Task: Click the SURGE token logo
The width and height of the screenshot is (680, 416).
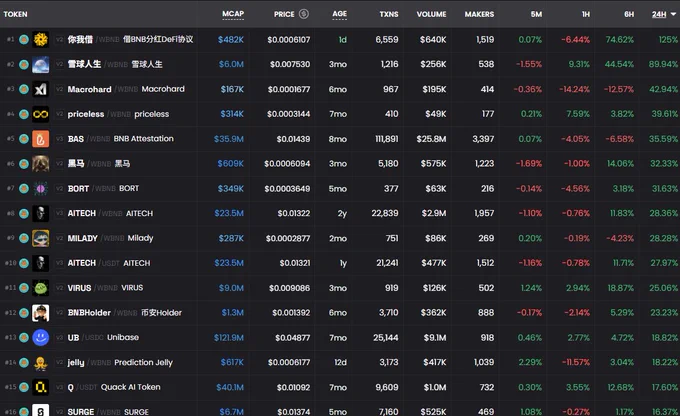Action: point(40,410)
